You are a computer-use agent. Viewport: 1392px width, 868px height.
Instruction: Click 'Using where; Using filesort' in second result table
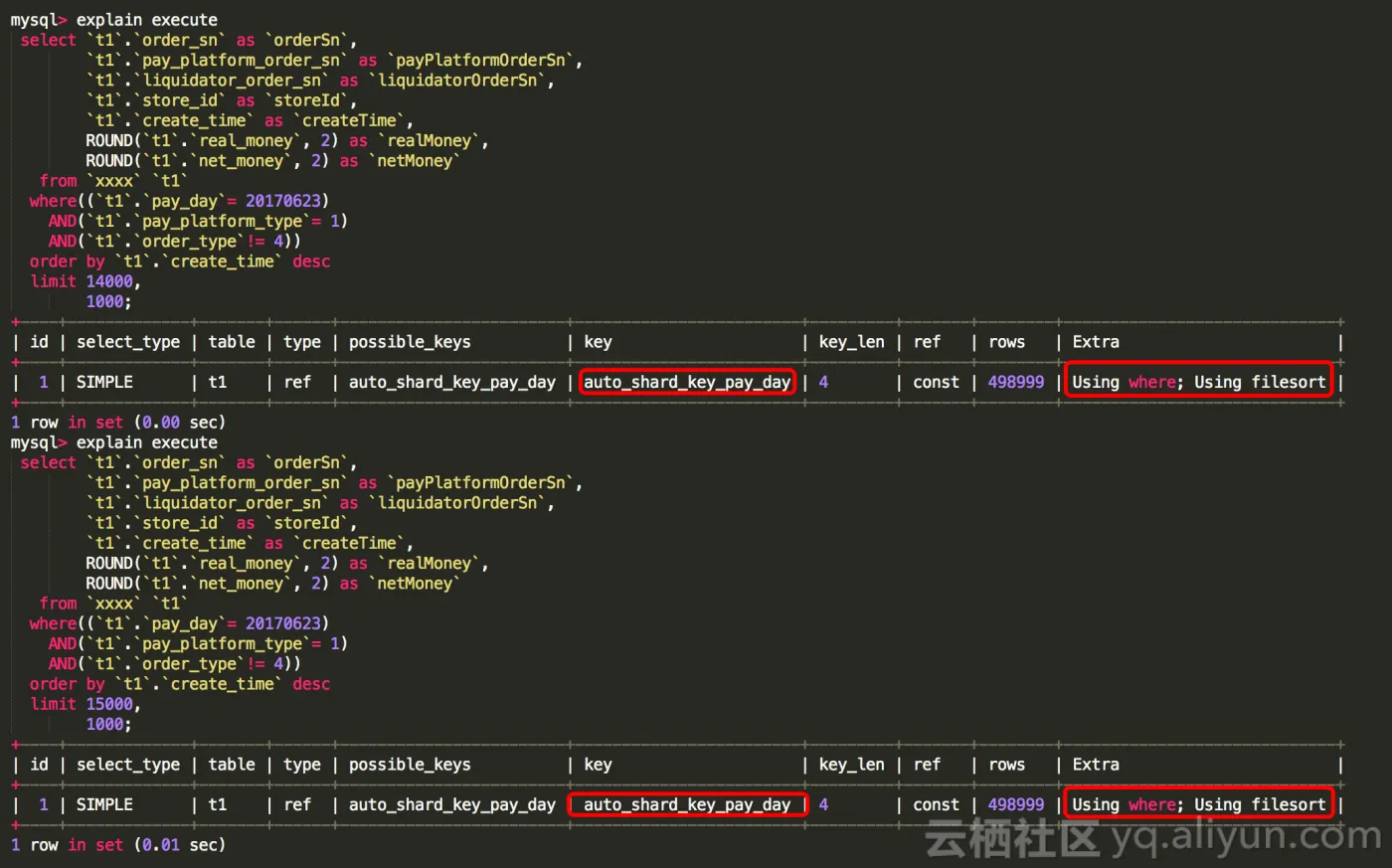coord(1199,804)
